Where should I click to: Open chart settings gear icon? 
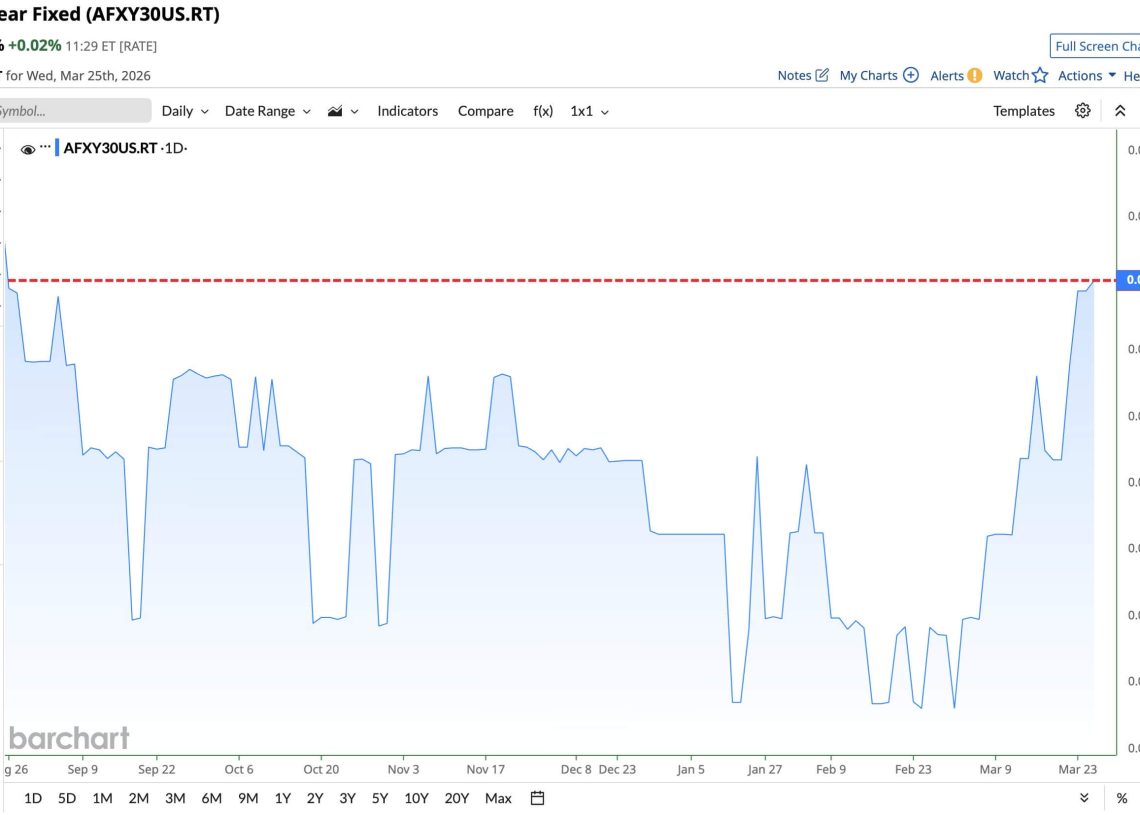(1083, 111)
